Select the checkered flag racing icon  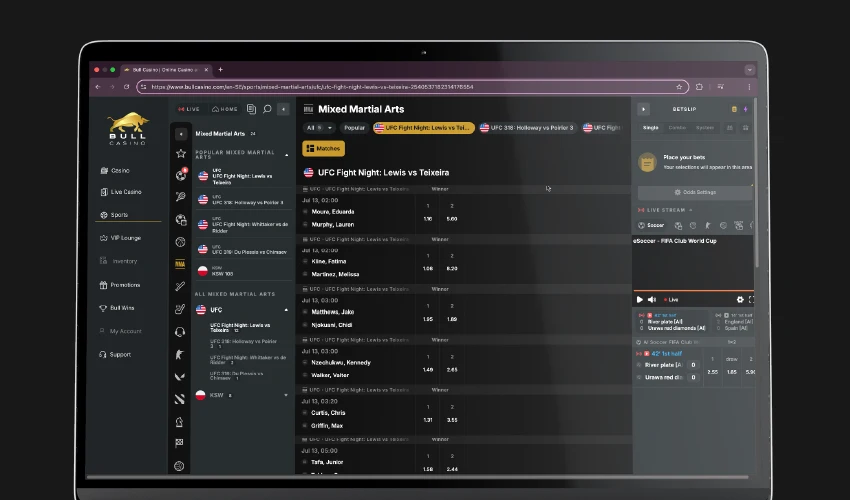tap(179, 443)
